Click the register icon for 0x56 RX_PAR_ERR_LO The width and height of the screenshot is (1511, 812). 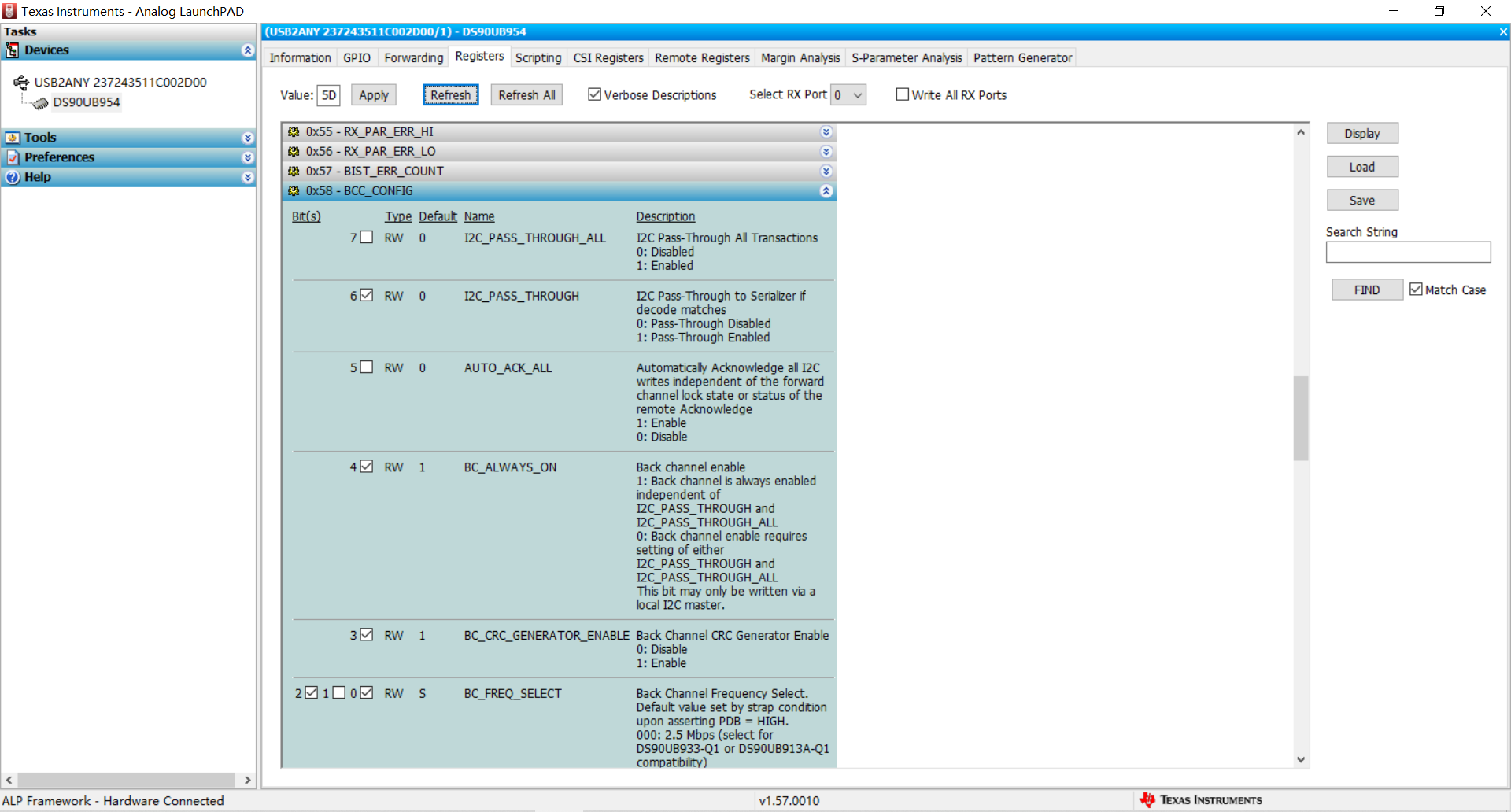point(294,152)
